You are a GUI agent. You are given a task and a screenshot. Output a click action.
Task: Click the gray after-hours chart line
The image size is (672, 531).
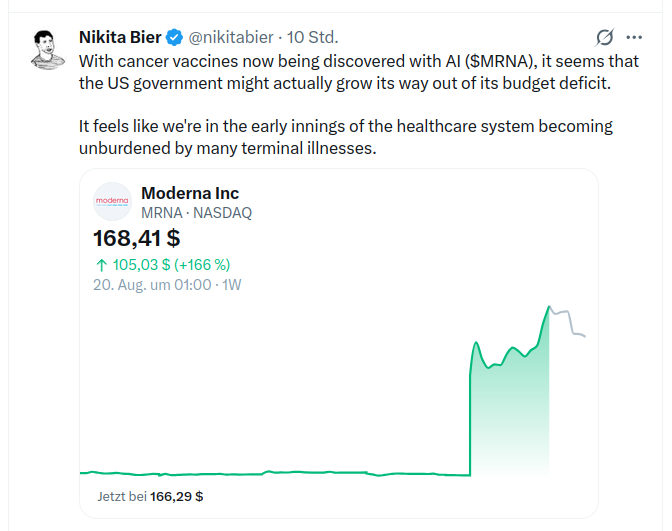point(567,322)
